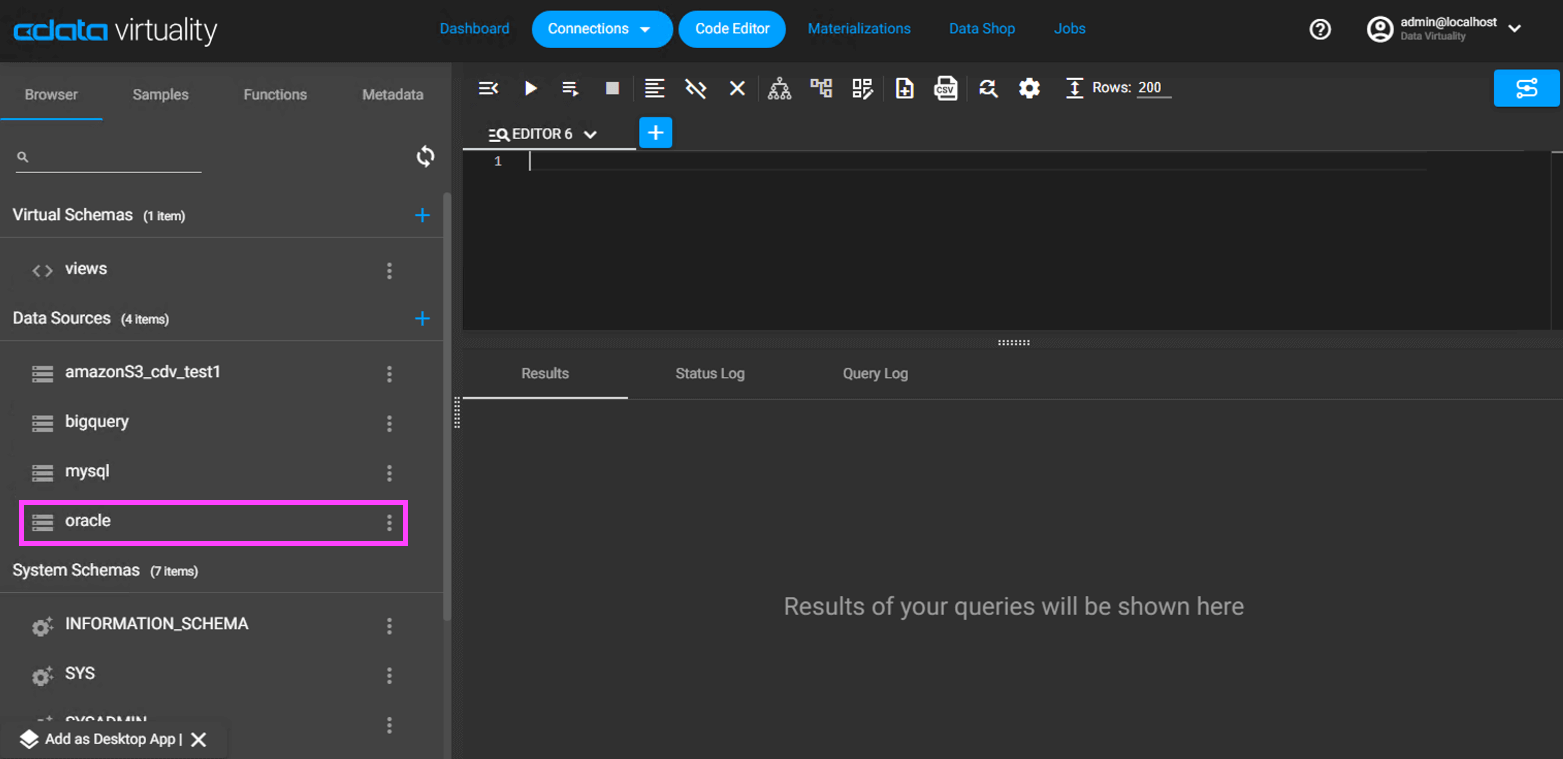Open the Query Log tab

pos(873,374)
